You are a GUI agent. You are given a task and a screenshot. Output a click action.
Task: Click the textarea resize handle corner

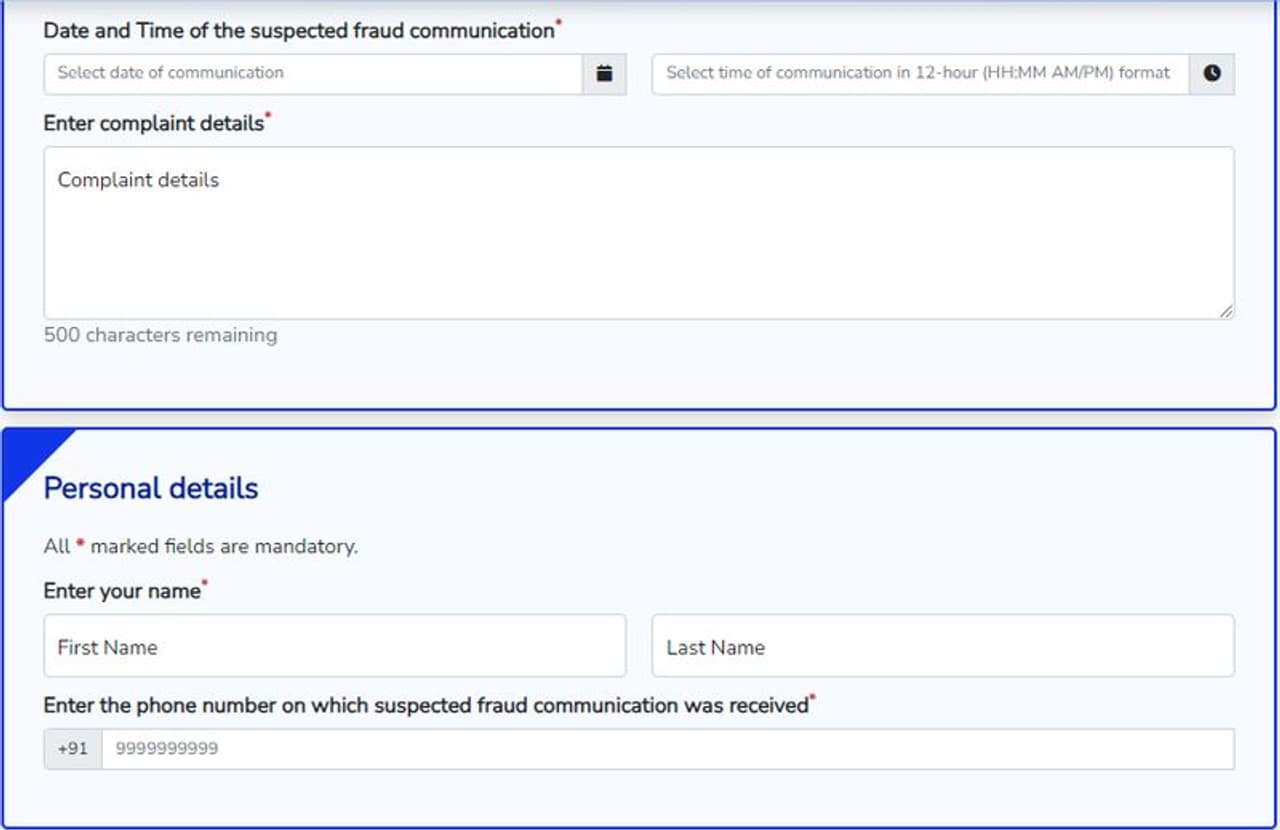(x=1226, y=311)
